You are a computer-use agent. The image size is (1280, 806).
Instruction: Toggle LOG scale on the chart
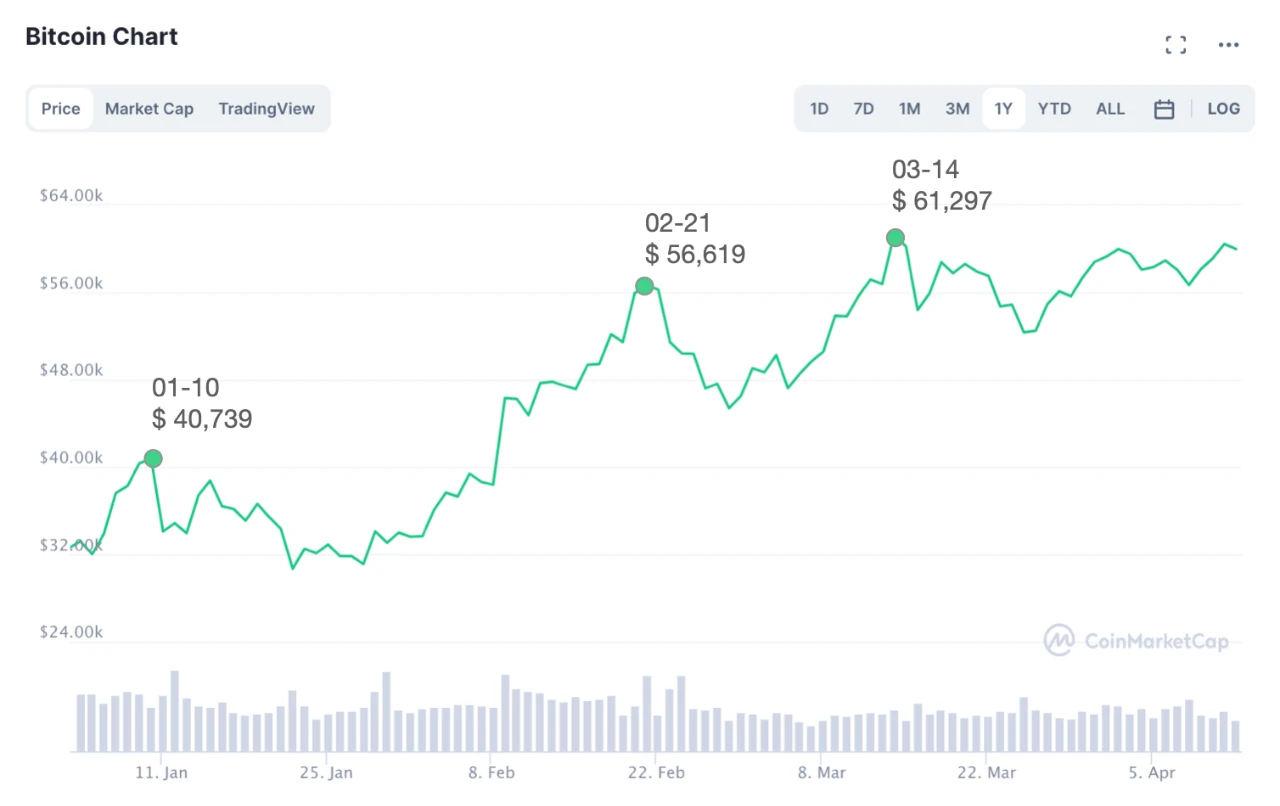(1223, 109)
